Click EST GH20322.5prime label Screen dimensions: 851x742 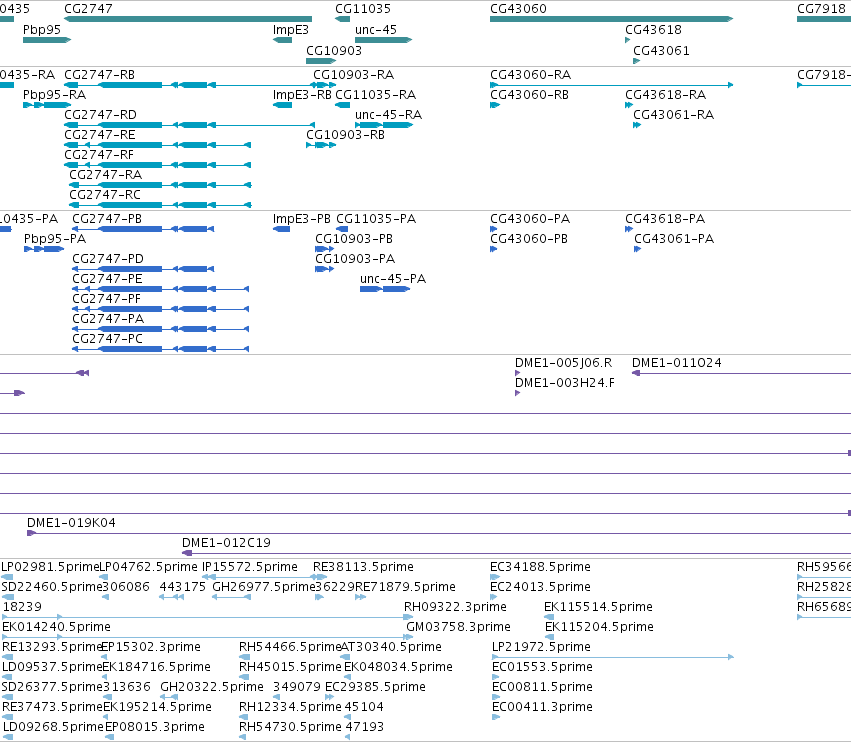(212, 687)
